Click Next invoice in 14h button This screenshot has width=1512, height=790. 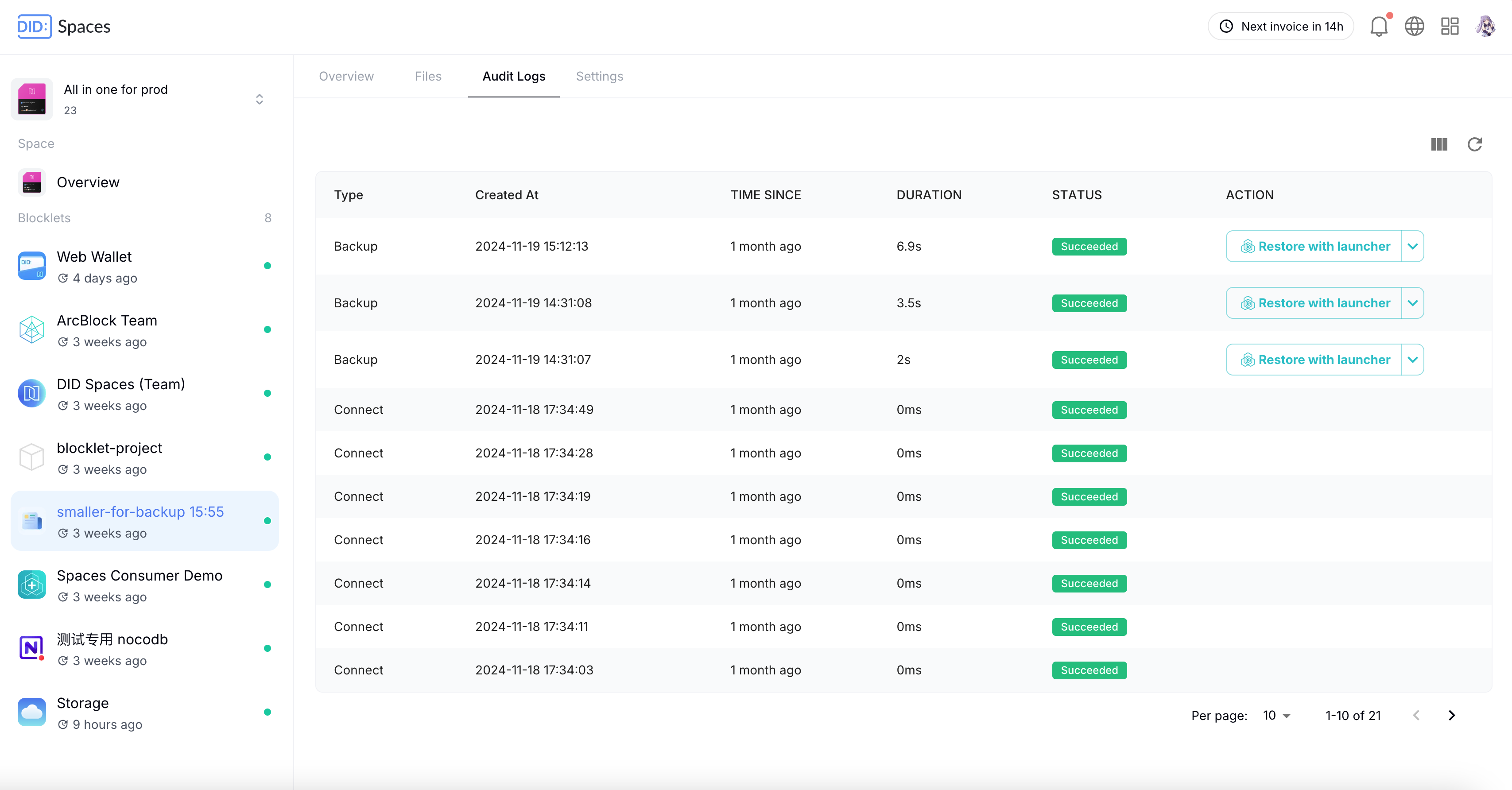[1280, 27]
